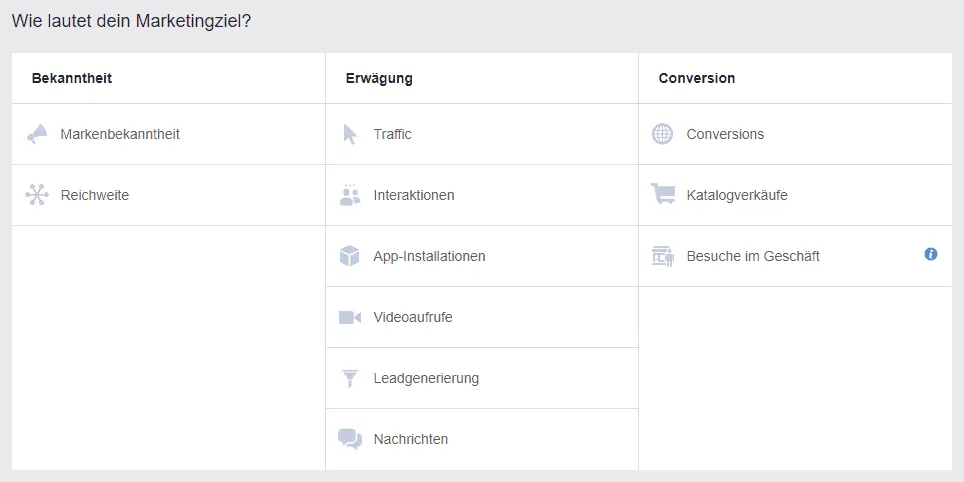Click the chat bubbles Nachrichten icon

[350, 439]
